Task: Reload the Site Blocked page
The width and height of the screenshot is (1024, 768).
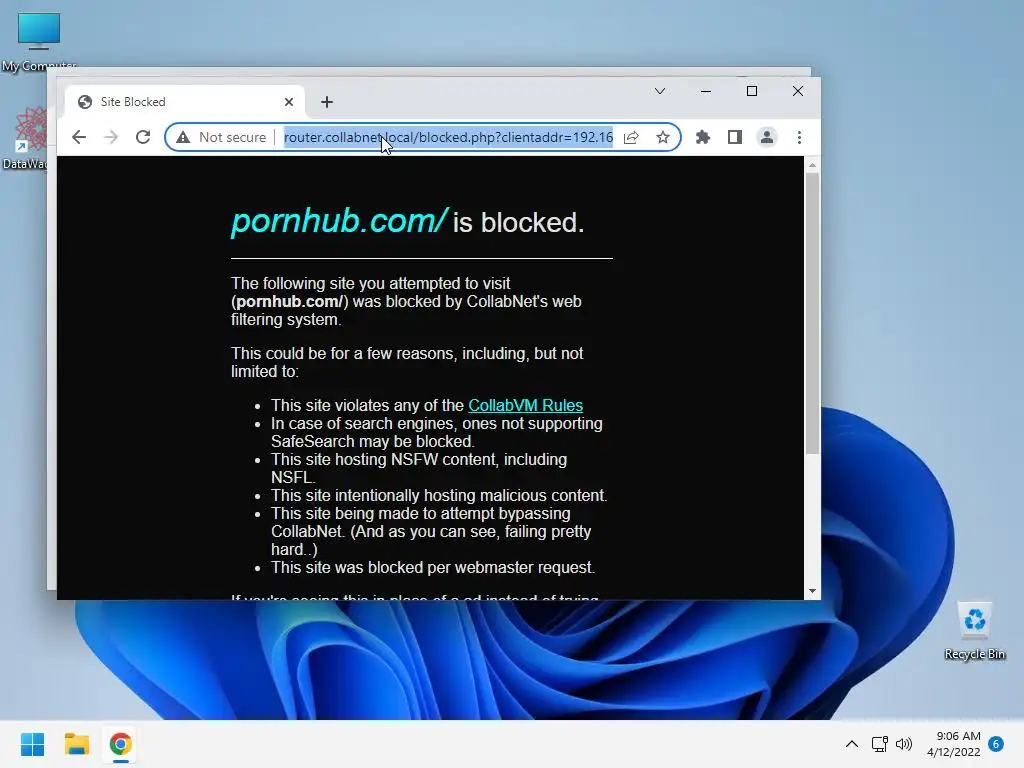Action: pyautogui.click(x=143, y=137)
